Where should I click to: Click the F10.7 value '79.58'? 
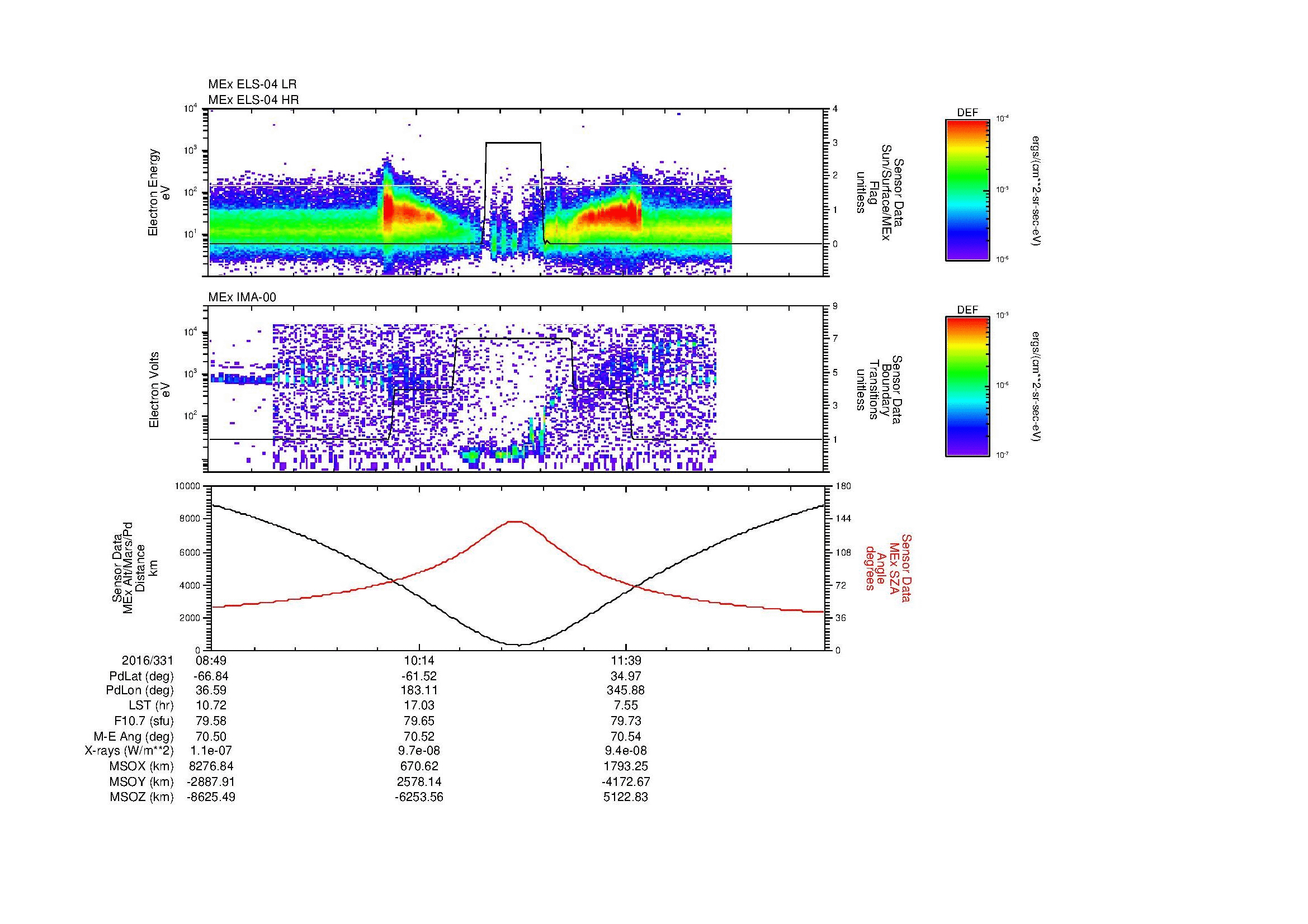(x=211, y=721)
